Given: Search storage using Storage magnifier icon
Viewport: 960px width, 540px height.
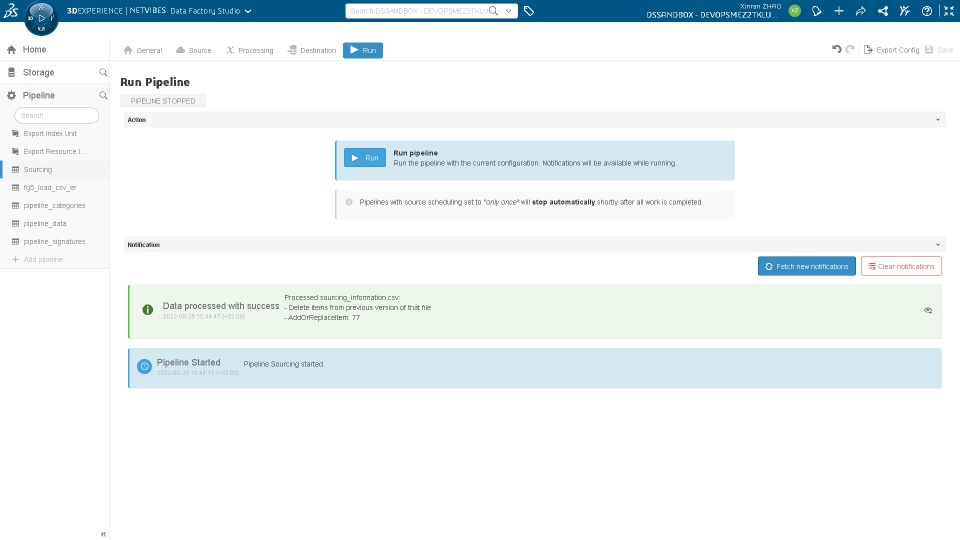Looking at the screenshot, I should (x=103, y=72).
